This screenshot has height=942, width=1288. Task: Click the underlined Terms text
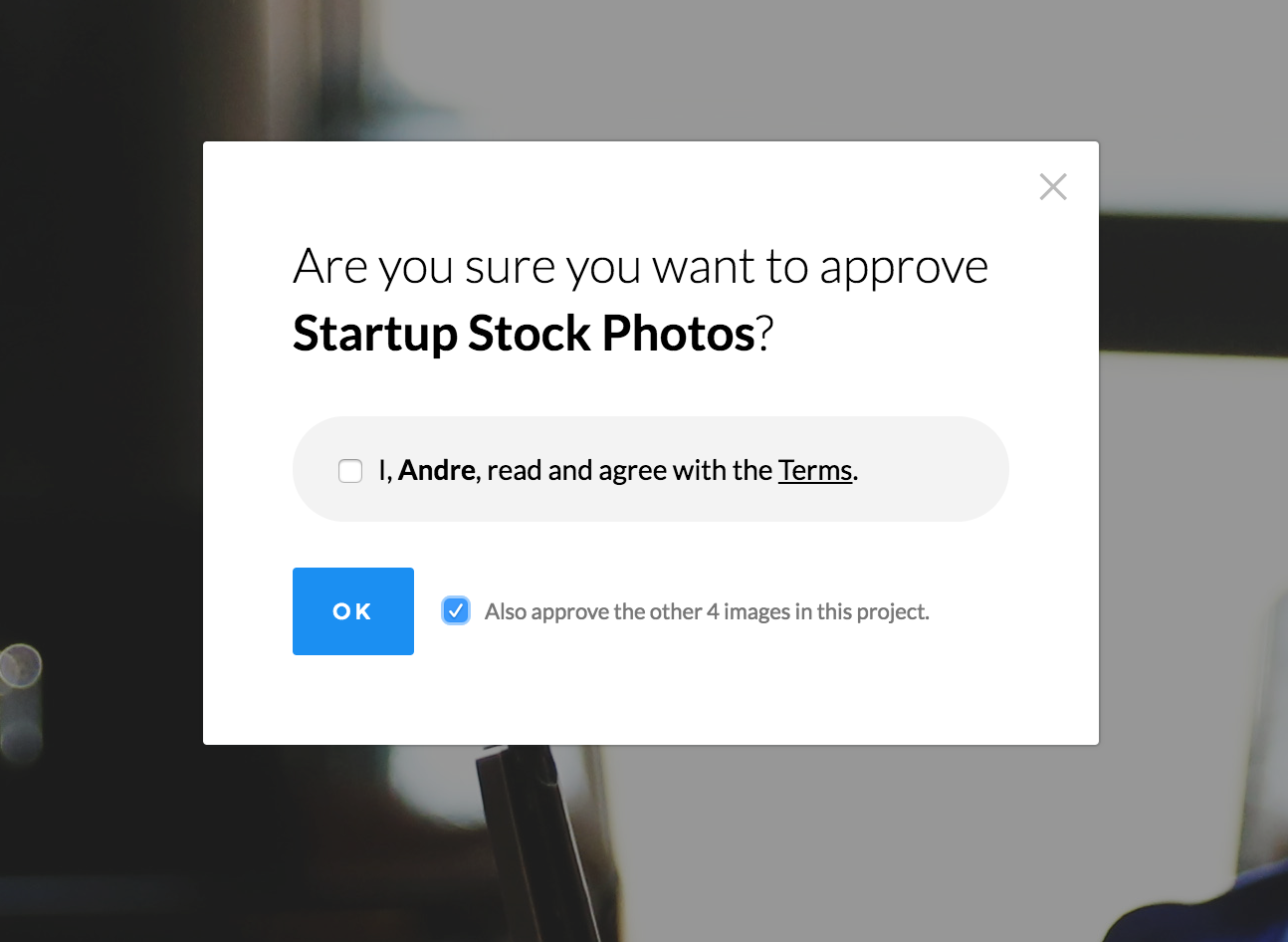814,470
